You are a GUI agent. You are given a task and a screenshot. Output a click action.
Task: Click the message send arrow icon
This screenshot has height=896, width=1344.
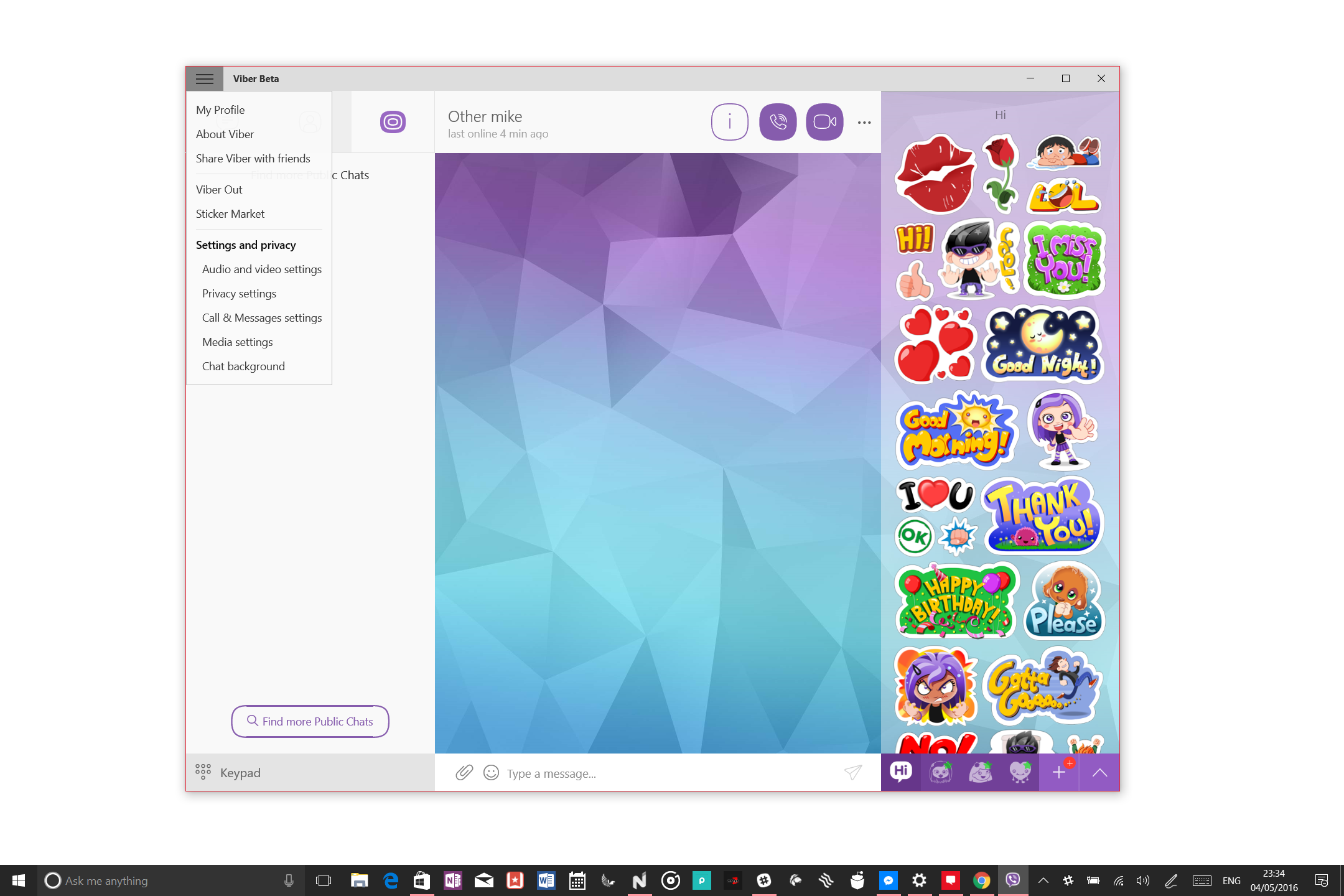(x=853, y=773)
